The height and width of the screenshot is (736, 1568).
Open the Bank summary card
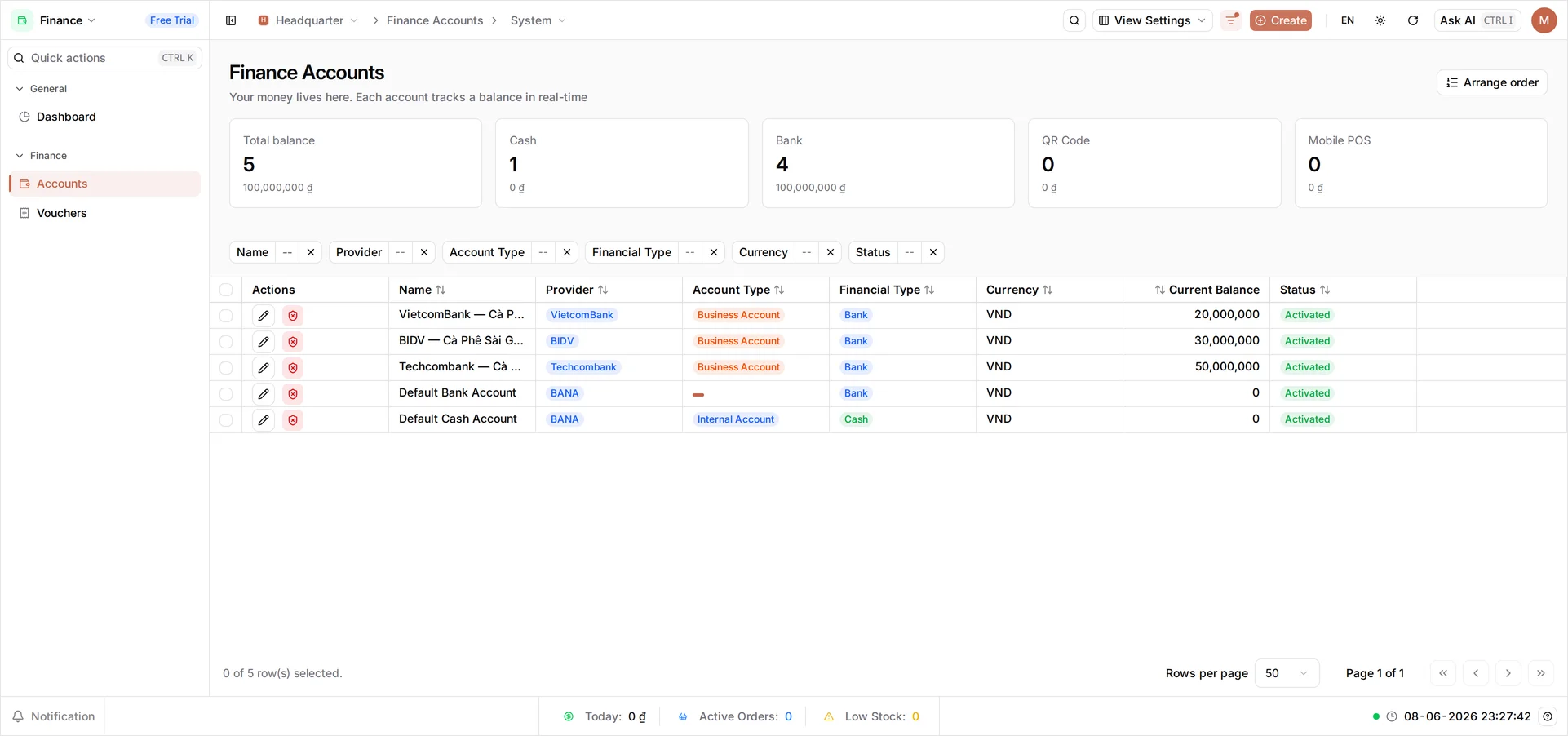(888, 163)
